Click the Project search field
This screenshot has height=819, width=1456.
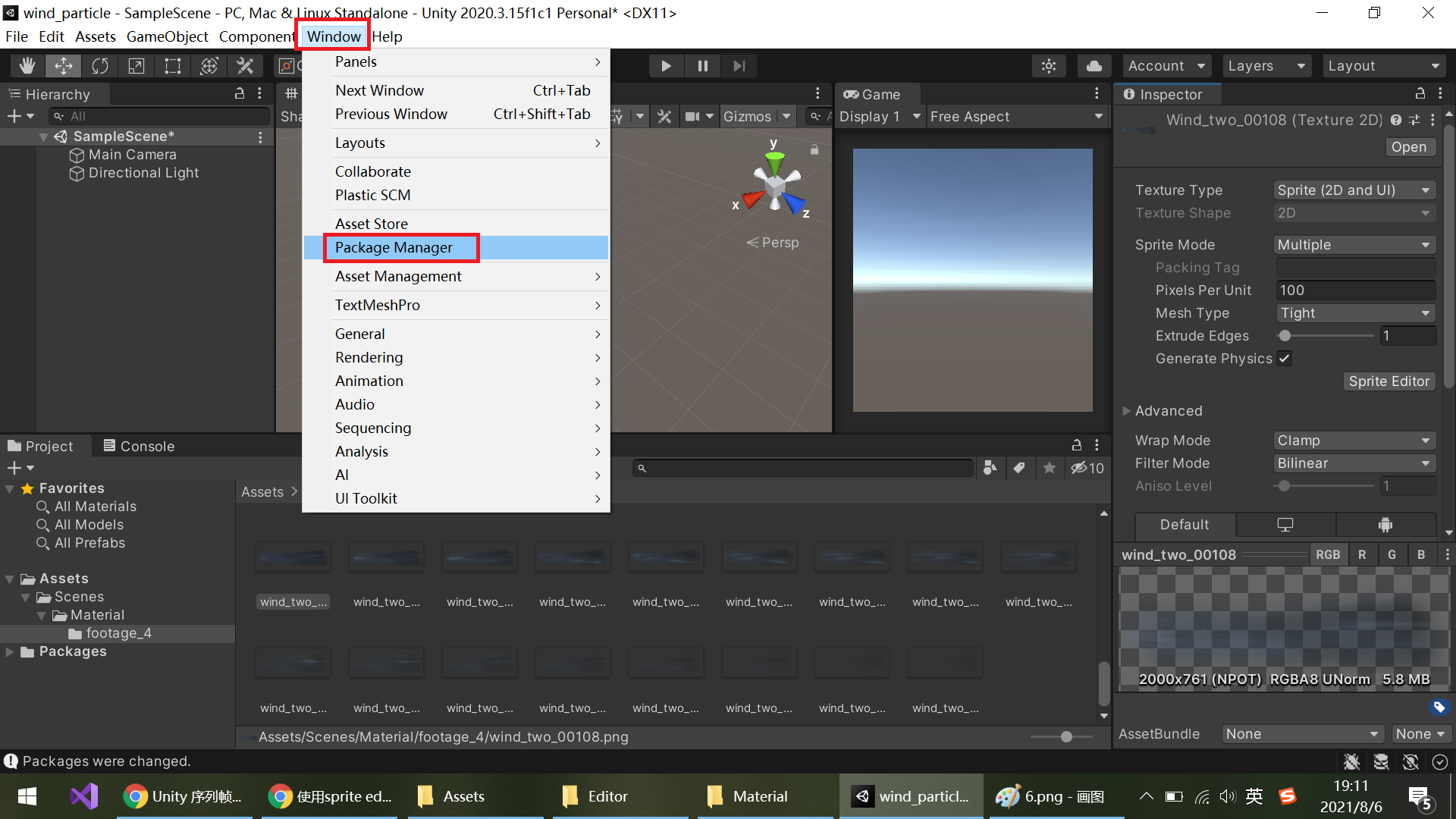[x=804, y=468]
